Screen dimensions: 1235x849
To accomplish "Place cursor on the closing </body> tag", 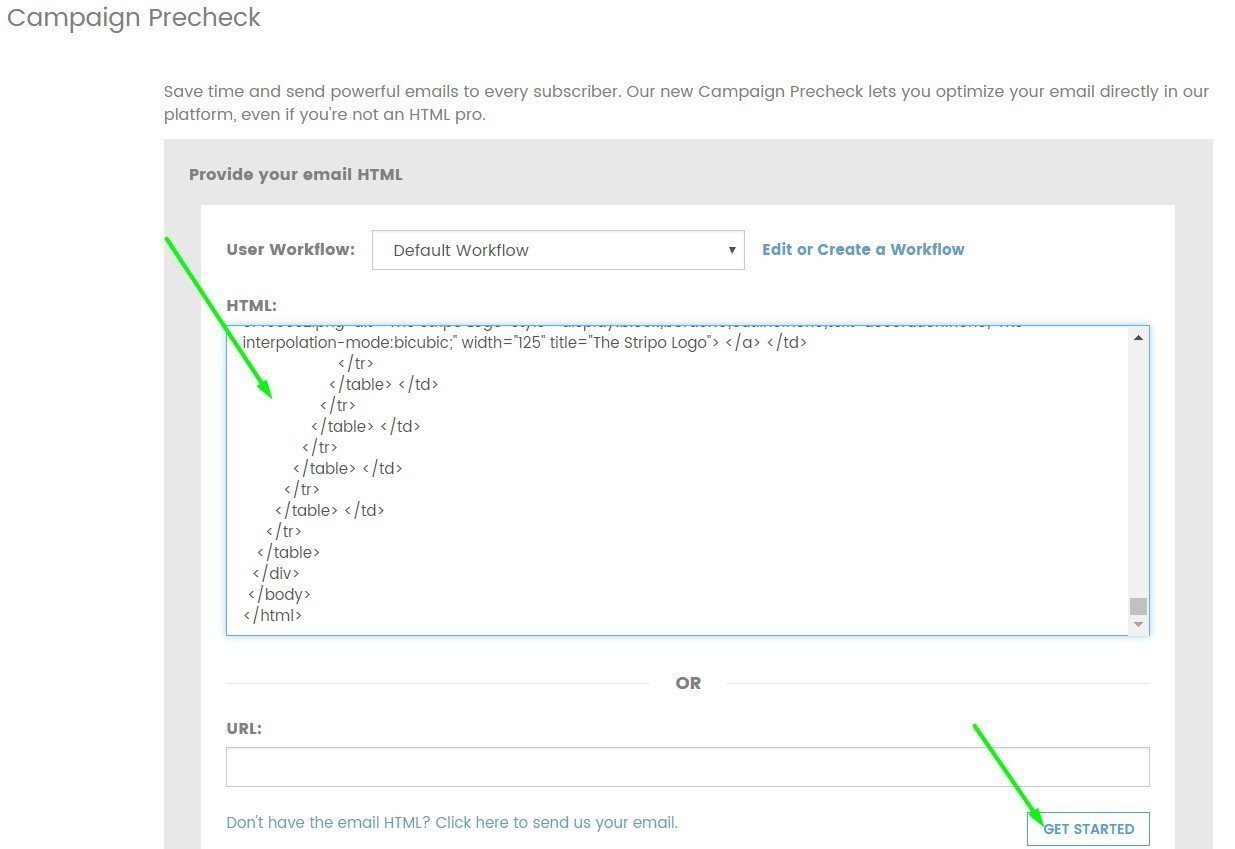I will coord(279,594).
